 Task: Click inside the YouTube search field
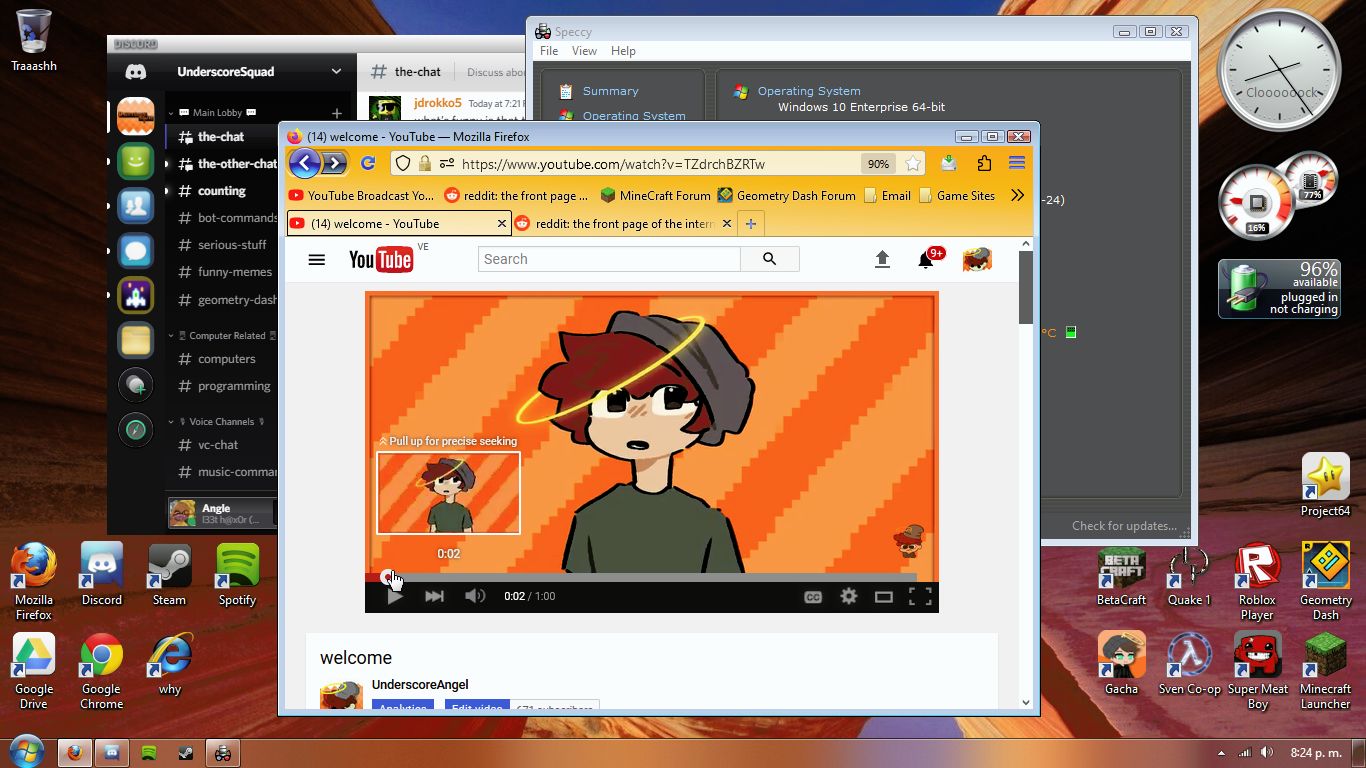608,259
